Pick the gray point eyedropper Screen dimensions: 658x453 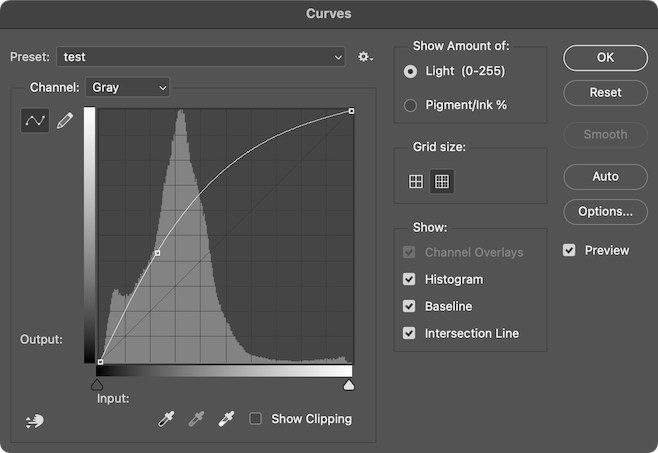pos(197,419)
